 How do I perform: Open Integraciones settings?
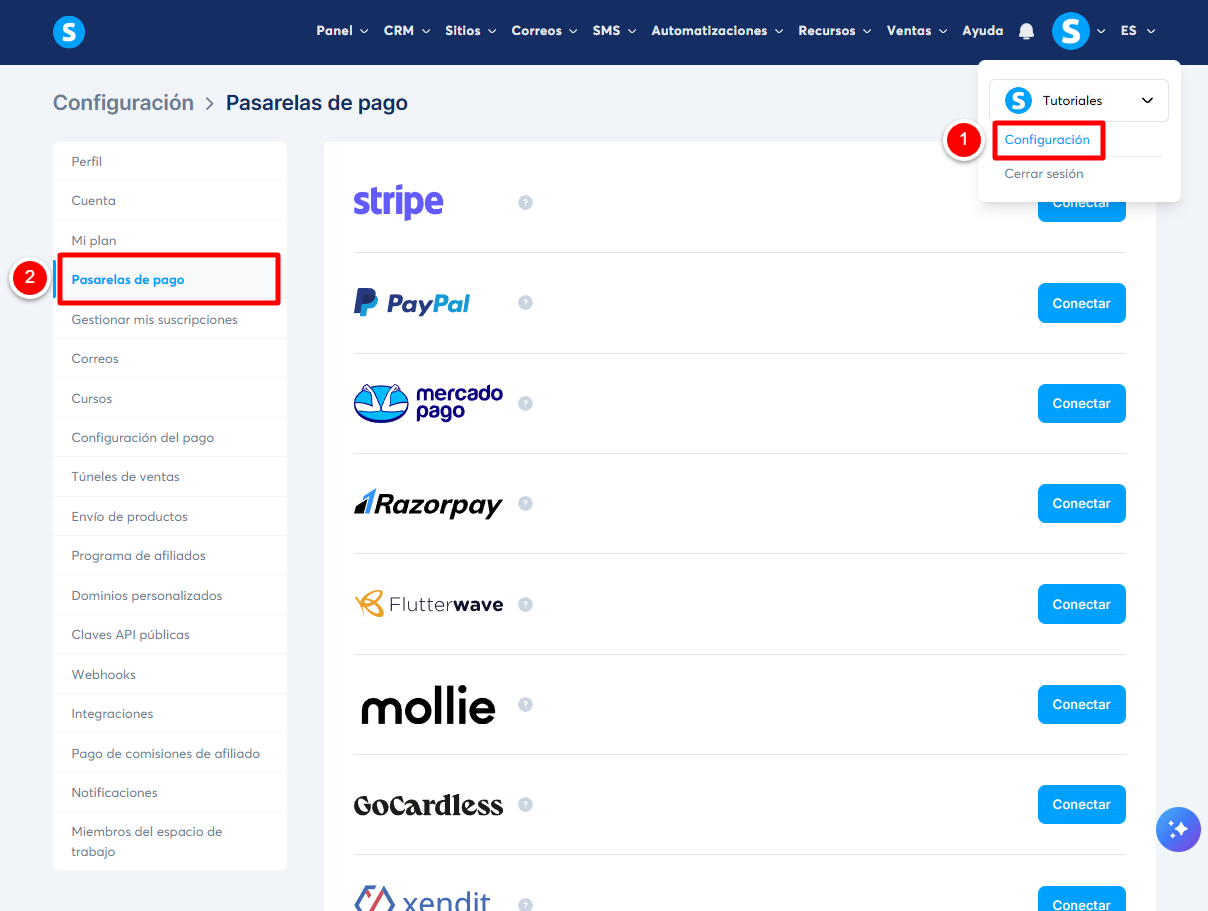pyautogui.click(x=170, y=714)
